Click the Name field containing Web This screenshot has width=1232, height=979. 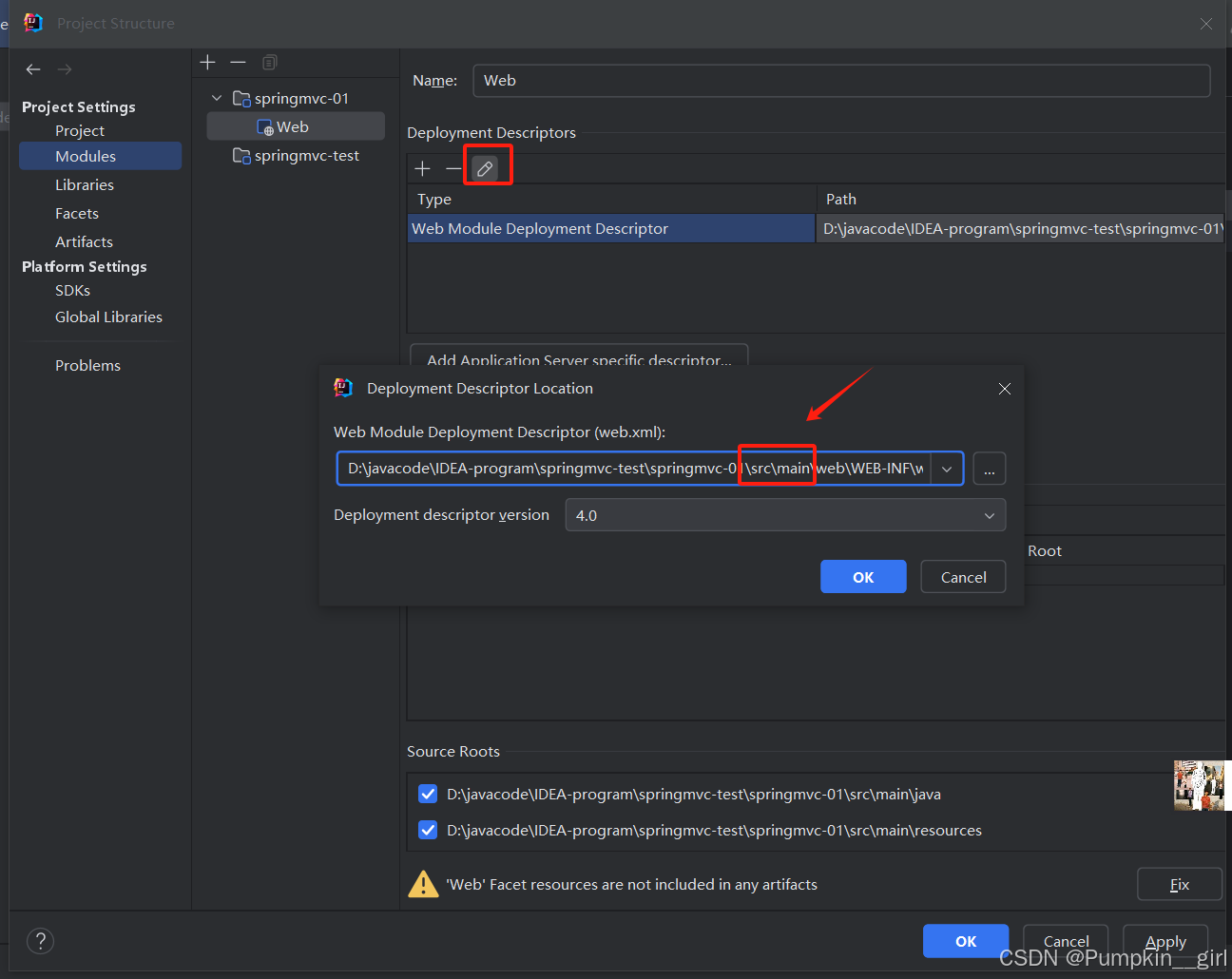tap(840, 81)
